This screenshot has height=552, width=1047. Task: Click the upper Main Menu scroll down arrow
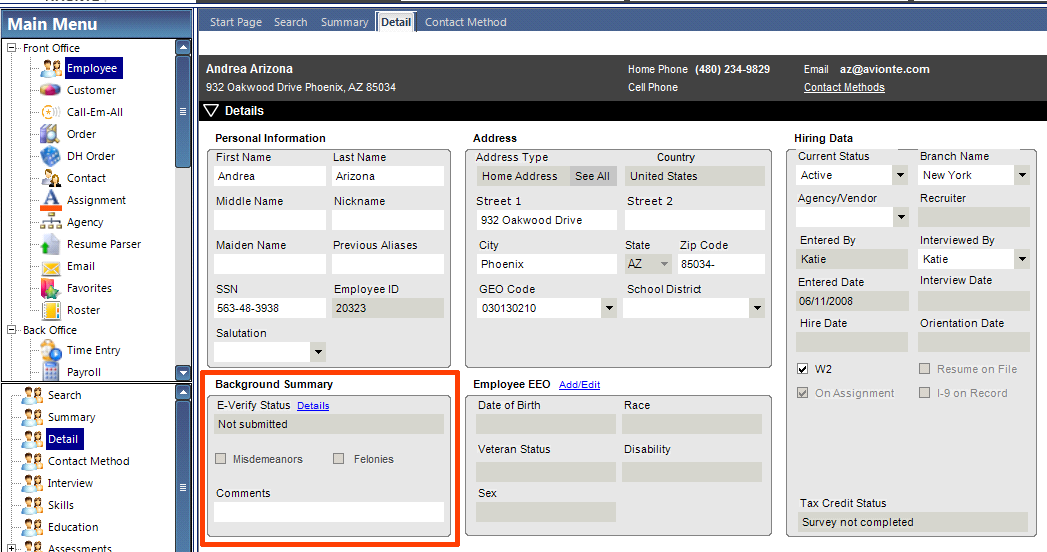click(183, 372)
